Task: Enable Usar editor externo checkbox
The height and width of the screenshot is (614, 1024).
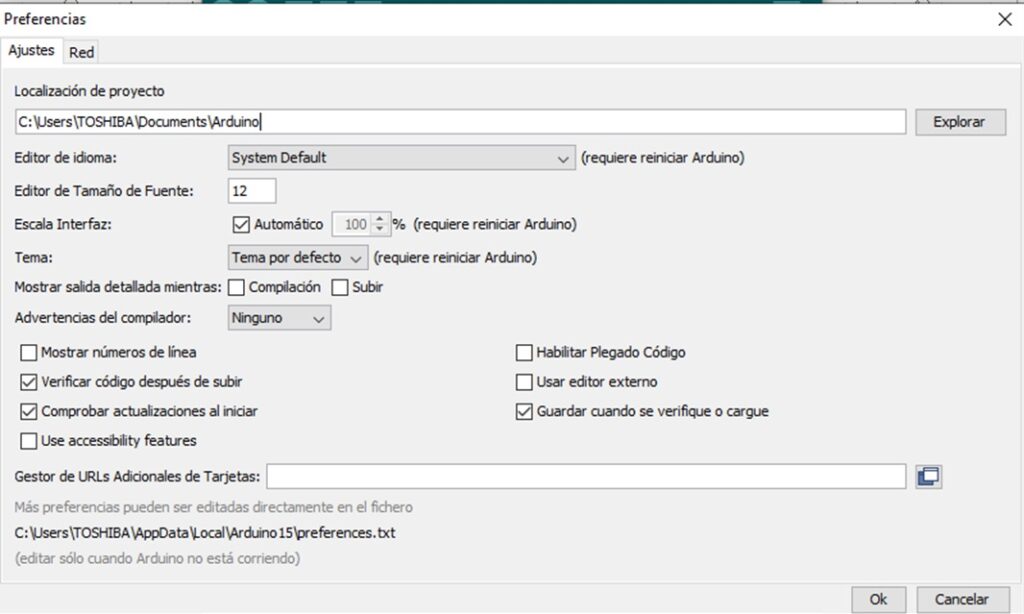Action: coord(524,381)
